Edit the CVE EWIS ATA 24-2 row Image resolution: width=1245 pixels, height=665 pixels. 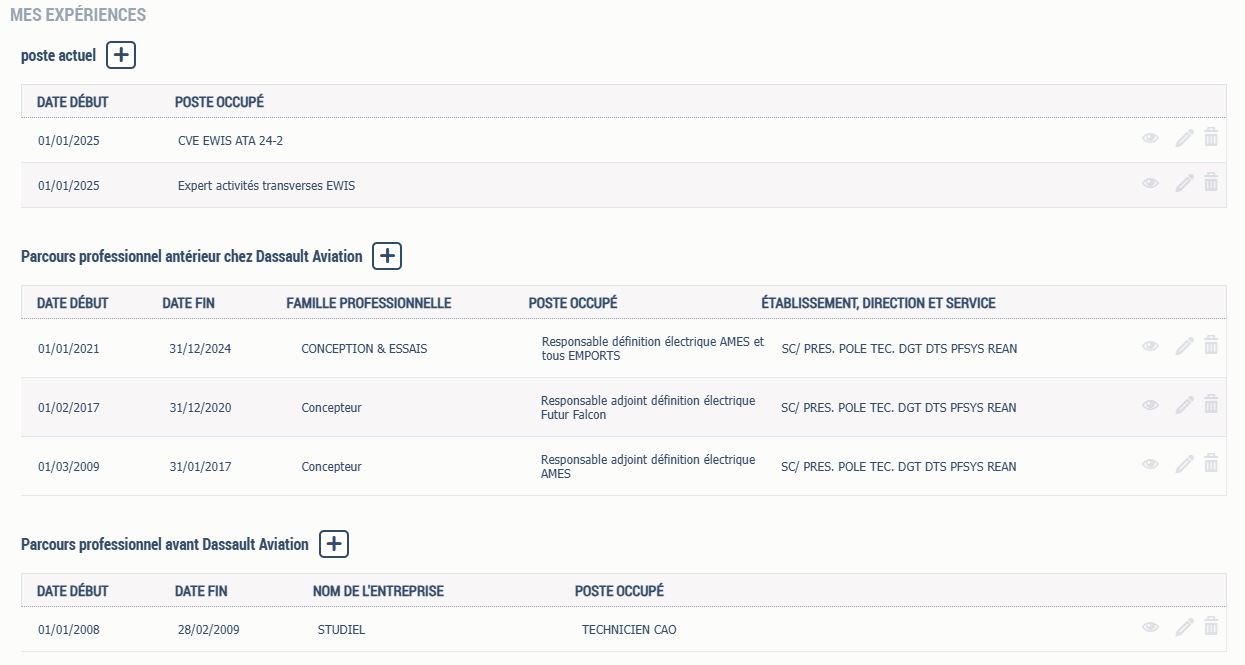pyautogui.click(x=1184, y=139)
